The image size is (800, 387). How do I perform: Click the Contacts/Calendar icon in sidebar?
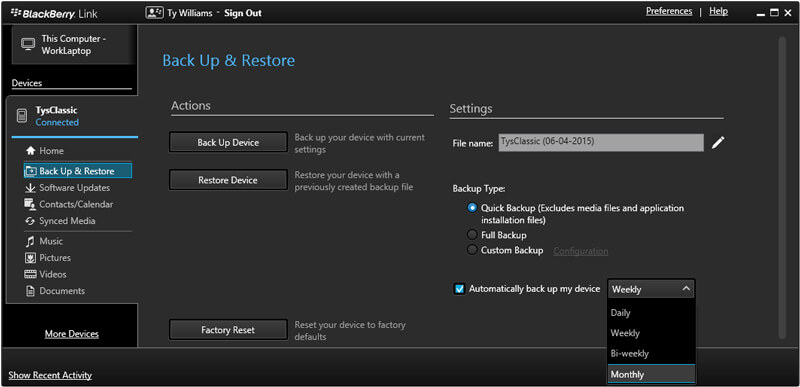[x=31, y=204]
